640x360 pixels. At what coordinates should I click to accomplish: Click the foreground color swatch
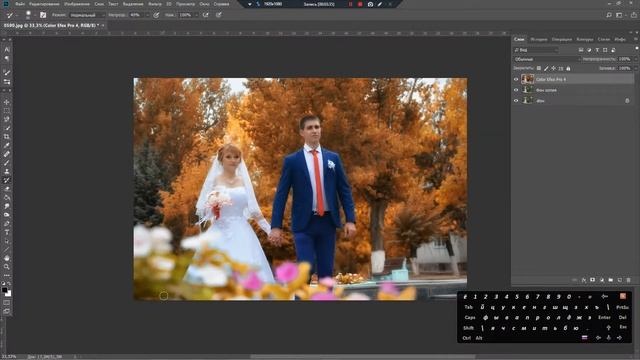click(x=4, y=290)
